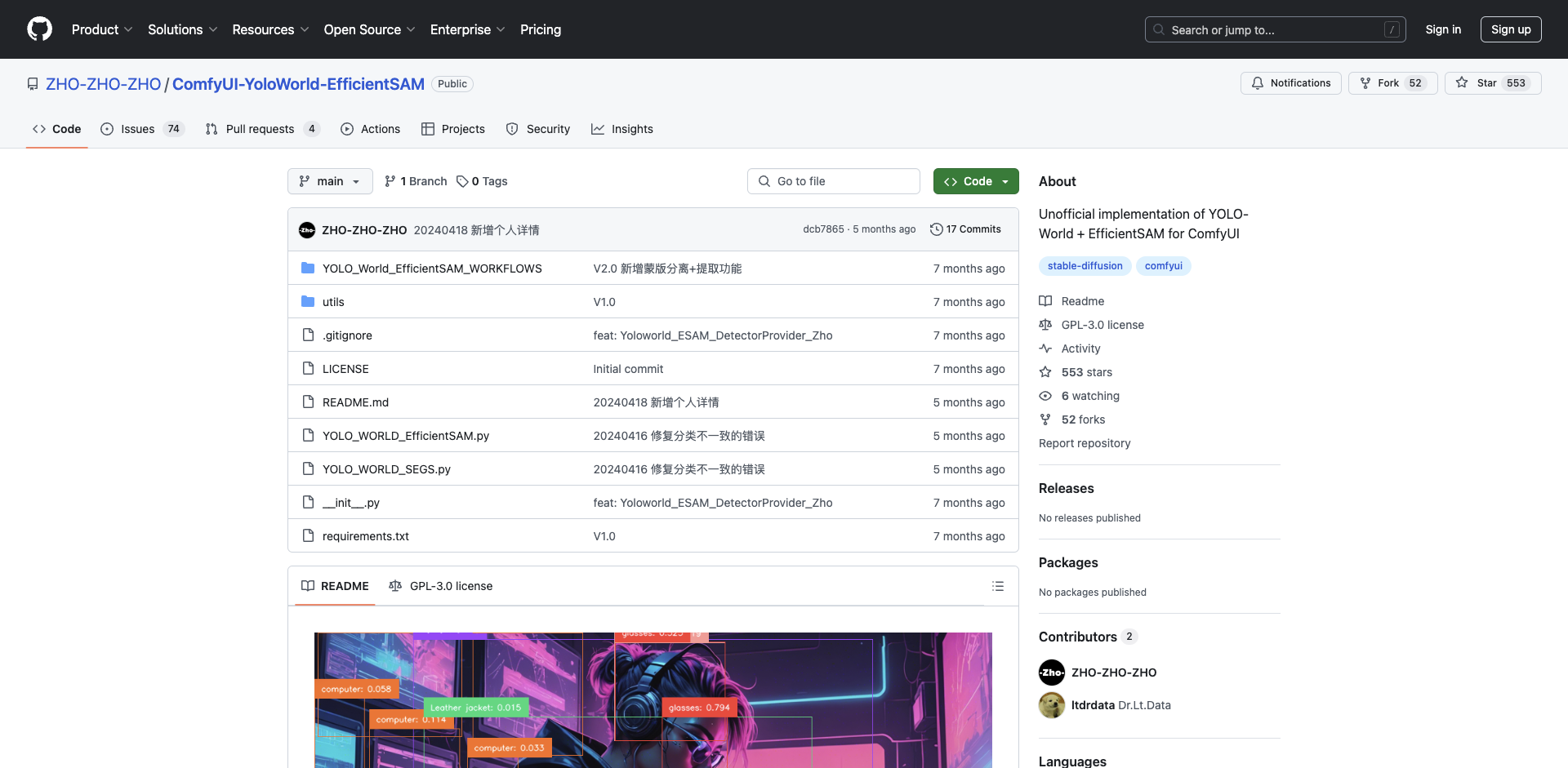Click the star icon in Star button
The height and width of the screenshot is (768, 1568).
point(1462,82)
